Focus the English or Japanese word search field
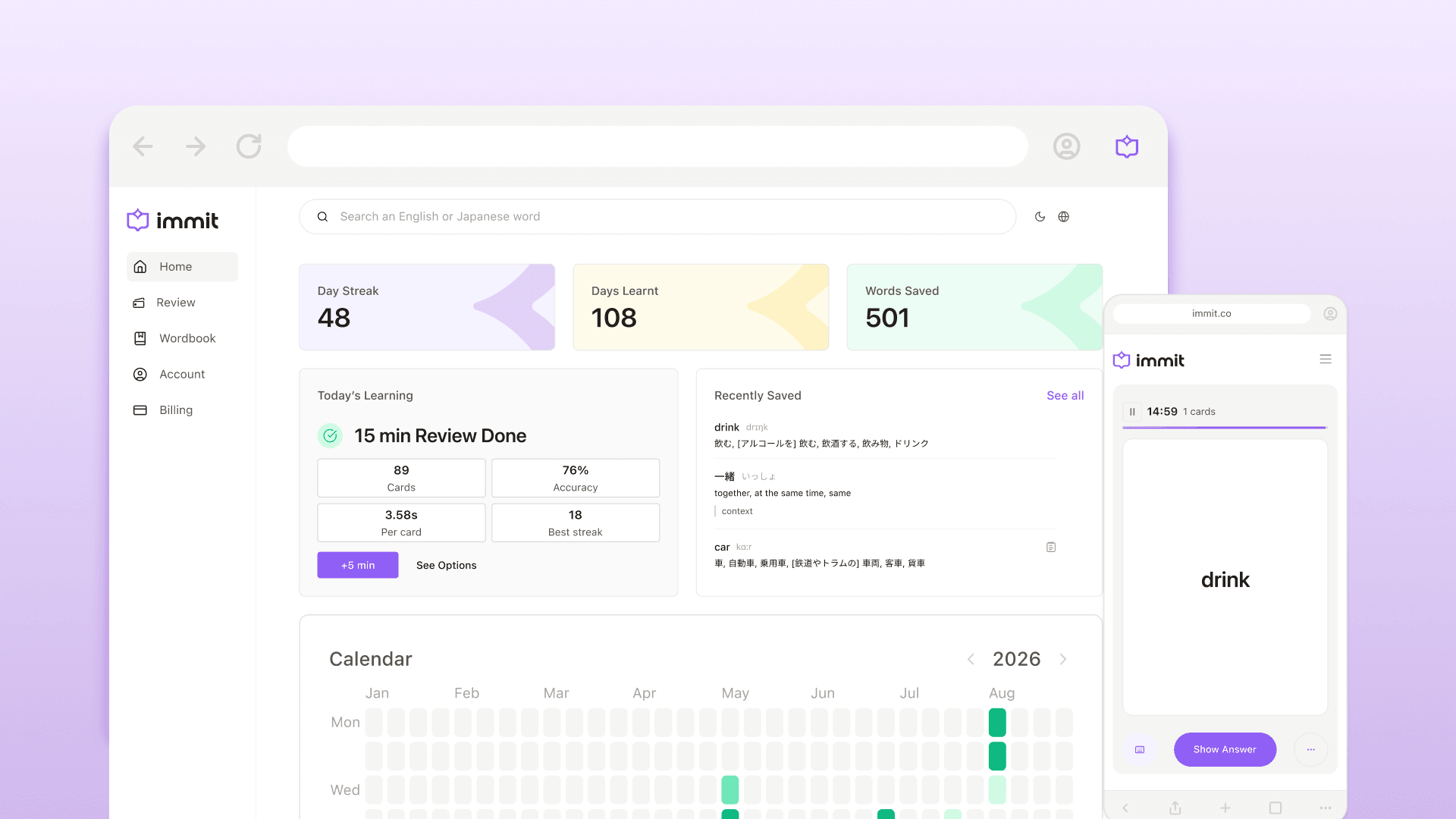 pyautogui.click(x=657, y=217)
